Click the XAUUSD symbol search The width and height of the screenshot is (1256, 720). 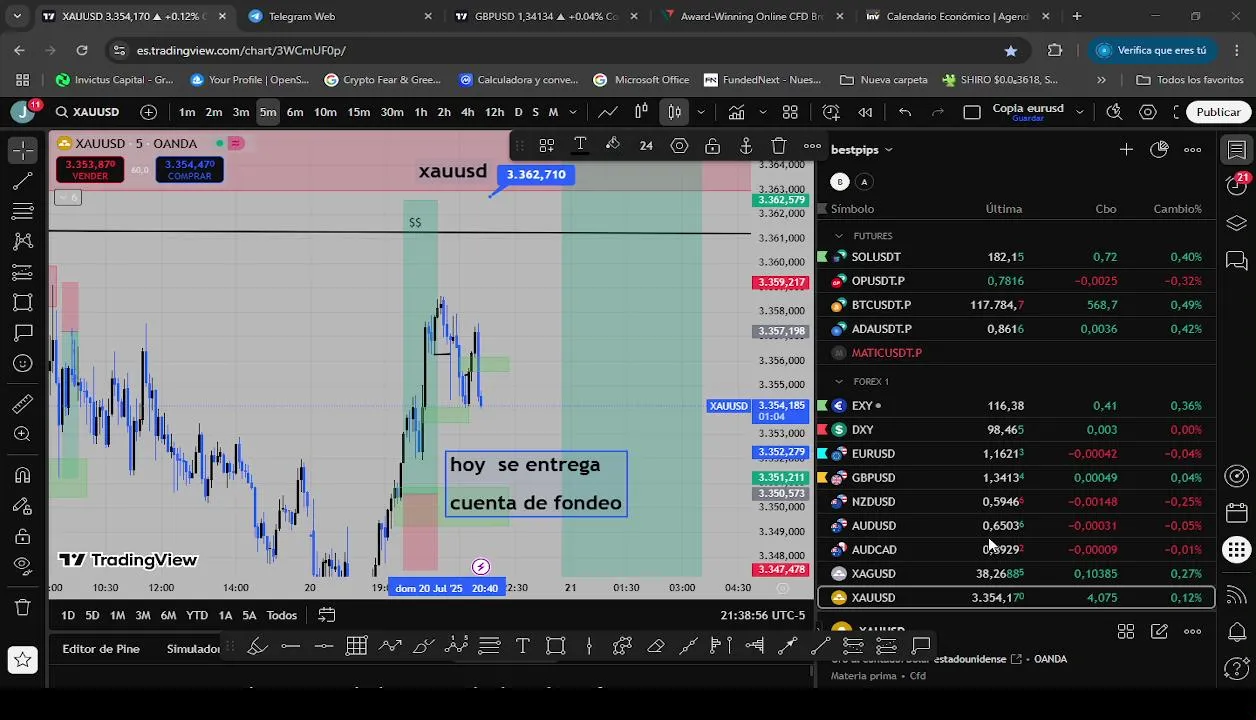point(88,112)
